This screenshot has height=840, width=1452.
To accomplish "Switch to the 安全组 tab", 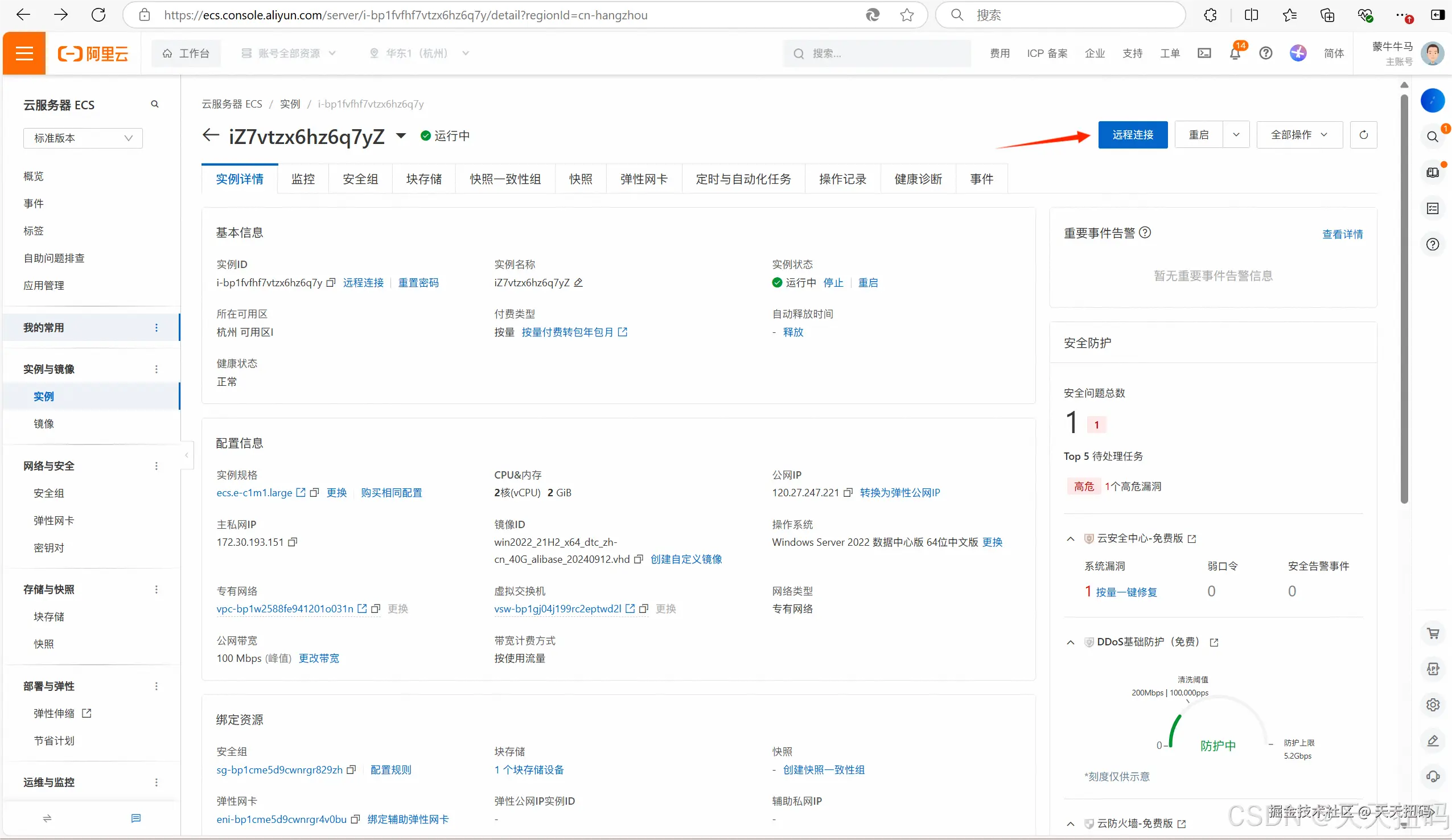I will click(360, 179).
